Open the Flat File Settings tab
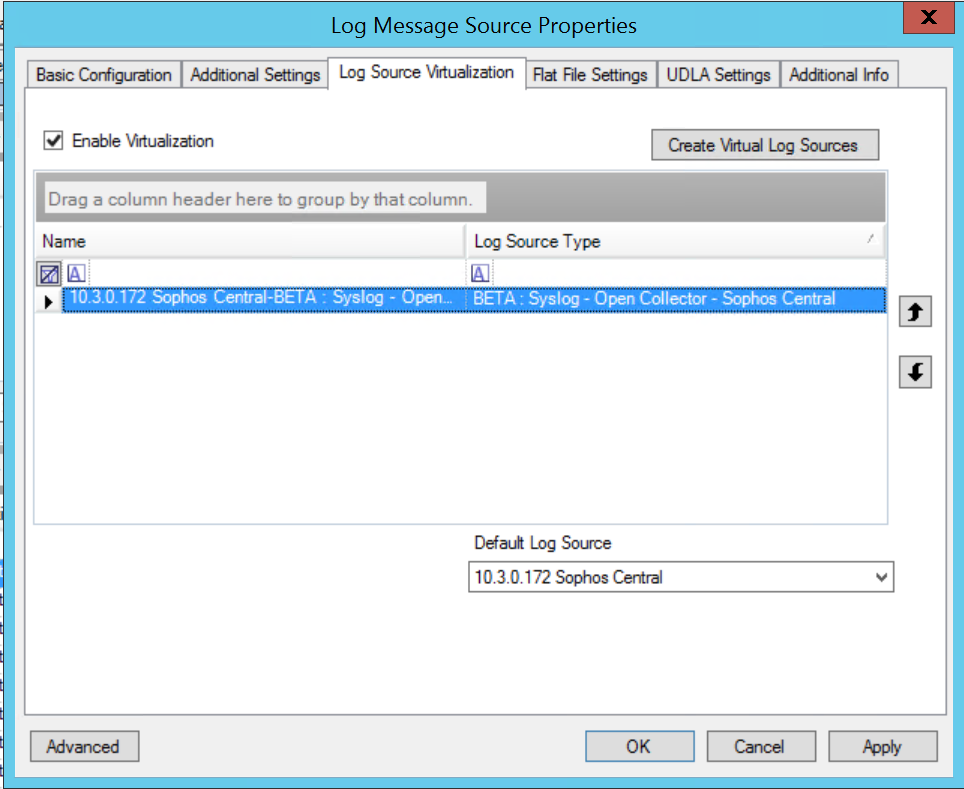964x789 pixels. (x=590, y=75)
